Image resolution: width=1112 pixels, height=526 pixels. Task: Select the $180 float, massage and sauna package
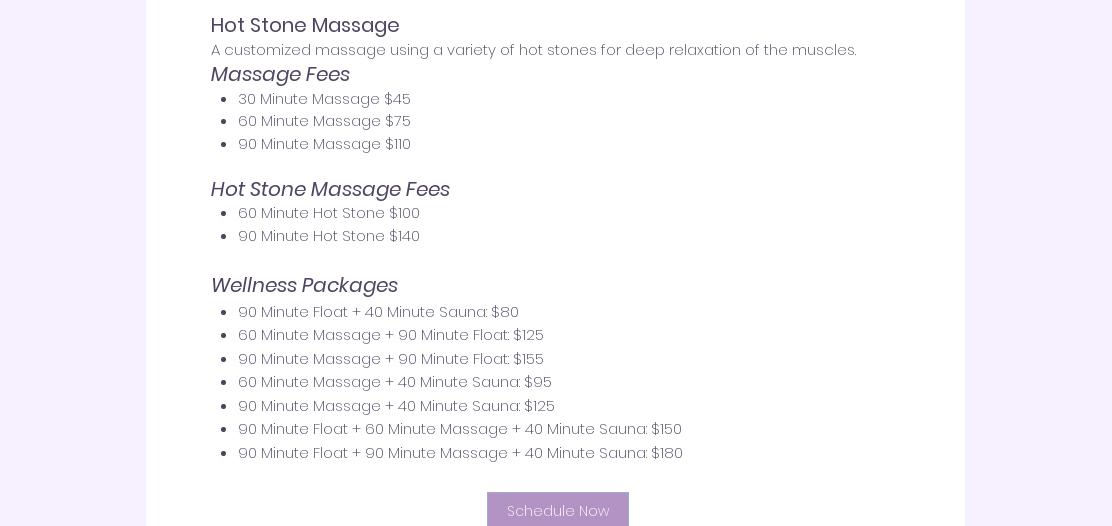point(460,453)
